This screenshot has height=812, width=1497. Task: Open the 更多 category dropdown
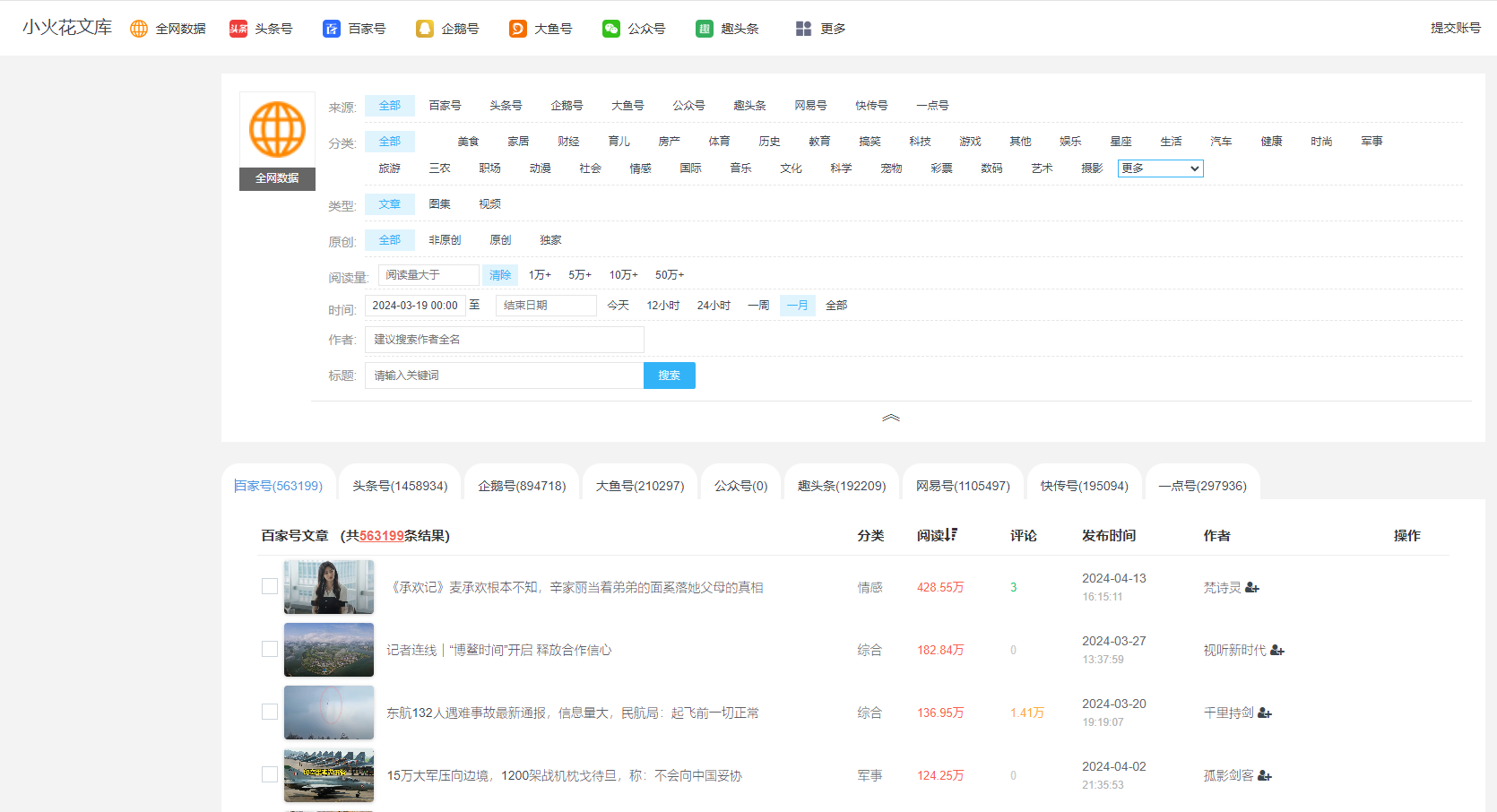(1160, 168)
